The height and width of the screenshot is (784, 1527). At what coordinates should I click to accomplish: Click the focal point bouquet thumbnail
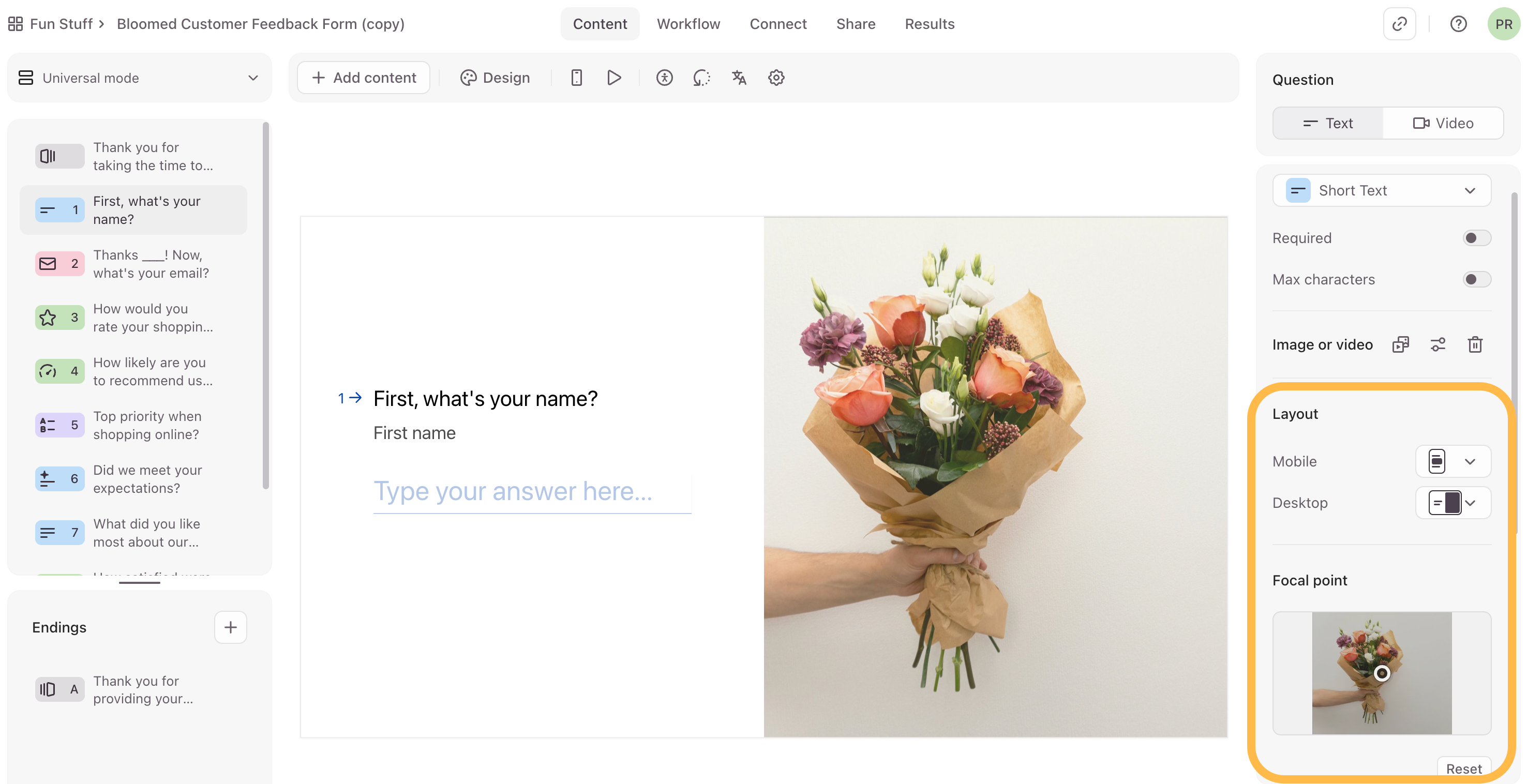[x=1382, y=673]
